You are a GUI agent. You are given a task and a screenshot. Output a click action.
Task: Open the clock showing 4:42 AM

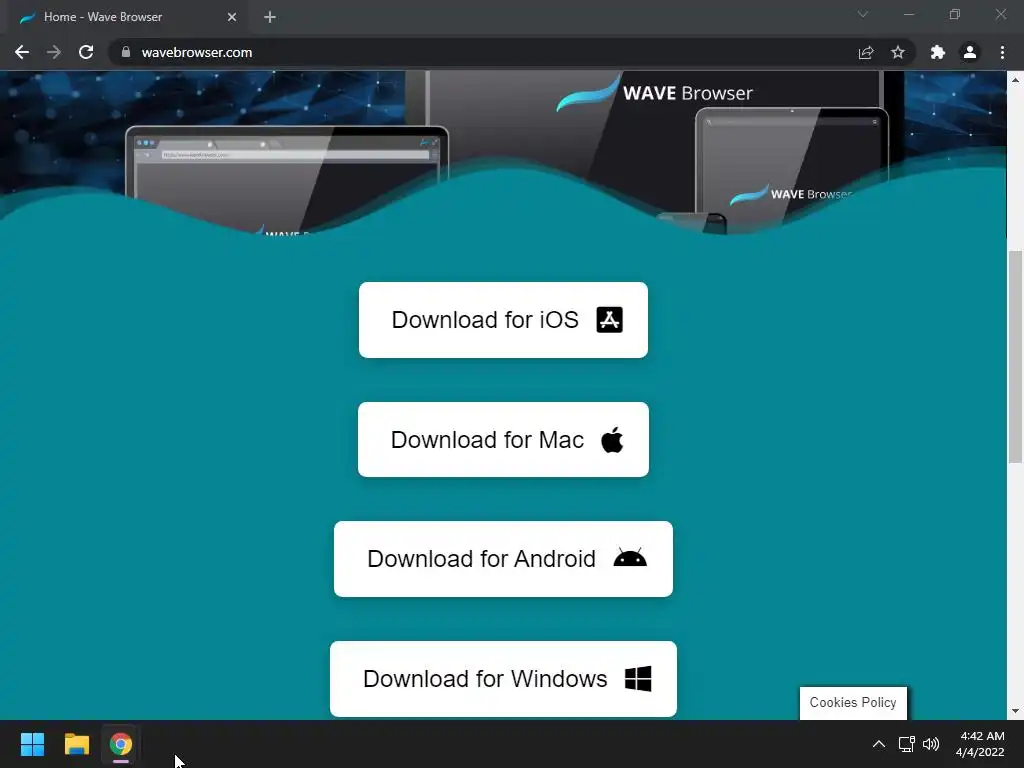click(980, 744)
